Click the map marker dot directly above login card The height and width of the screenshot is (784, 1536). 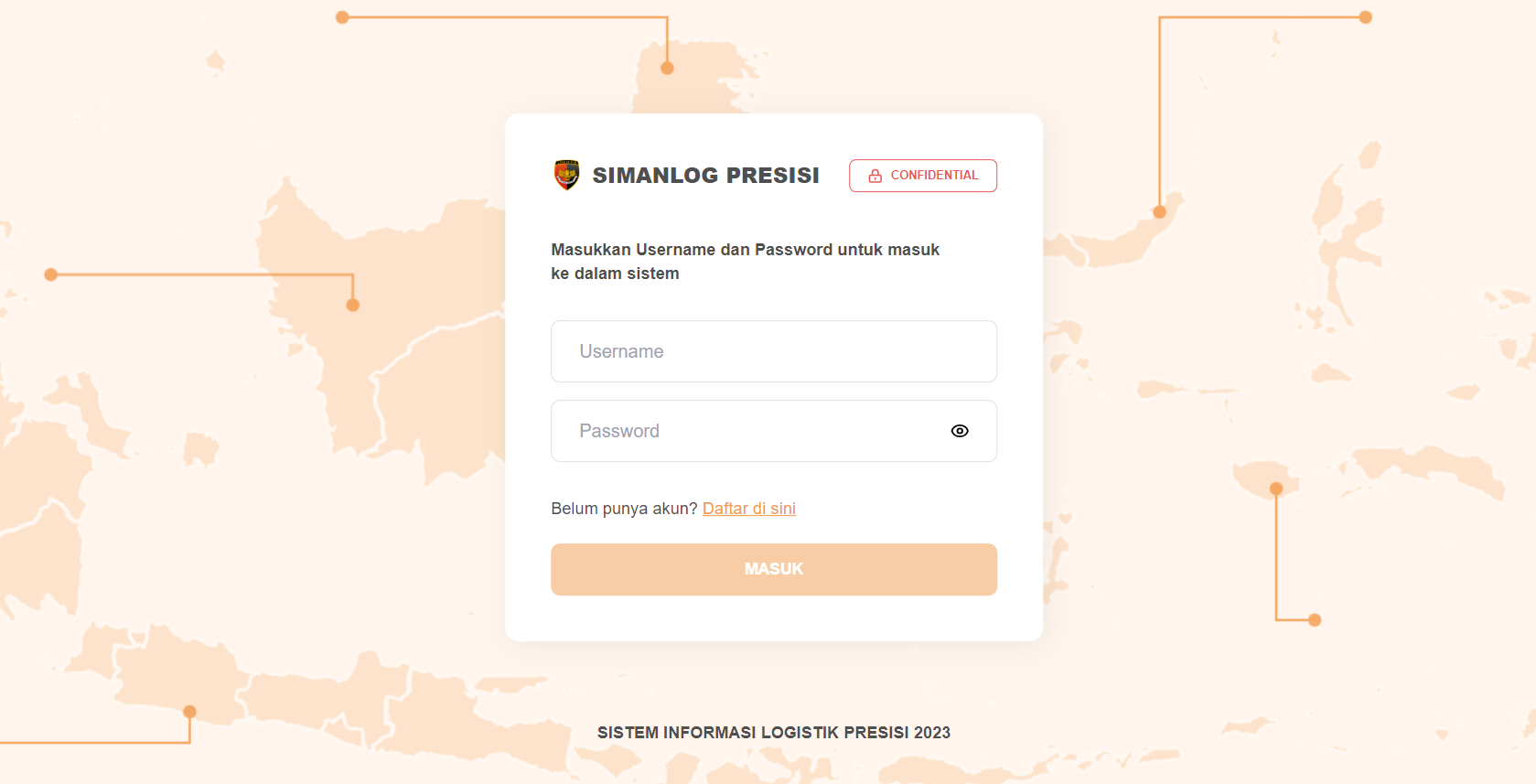tap(667, 69)
